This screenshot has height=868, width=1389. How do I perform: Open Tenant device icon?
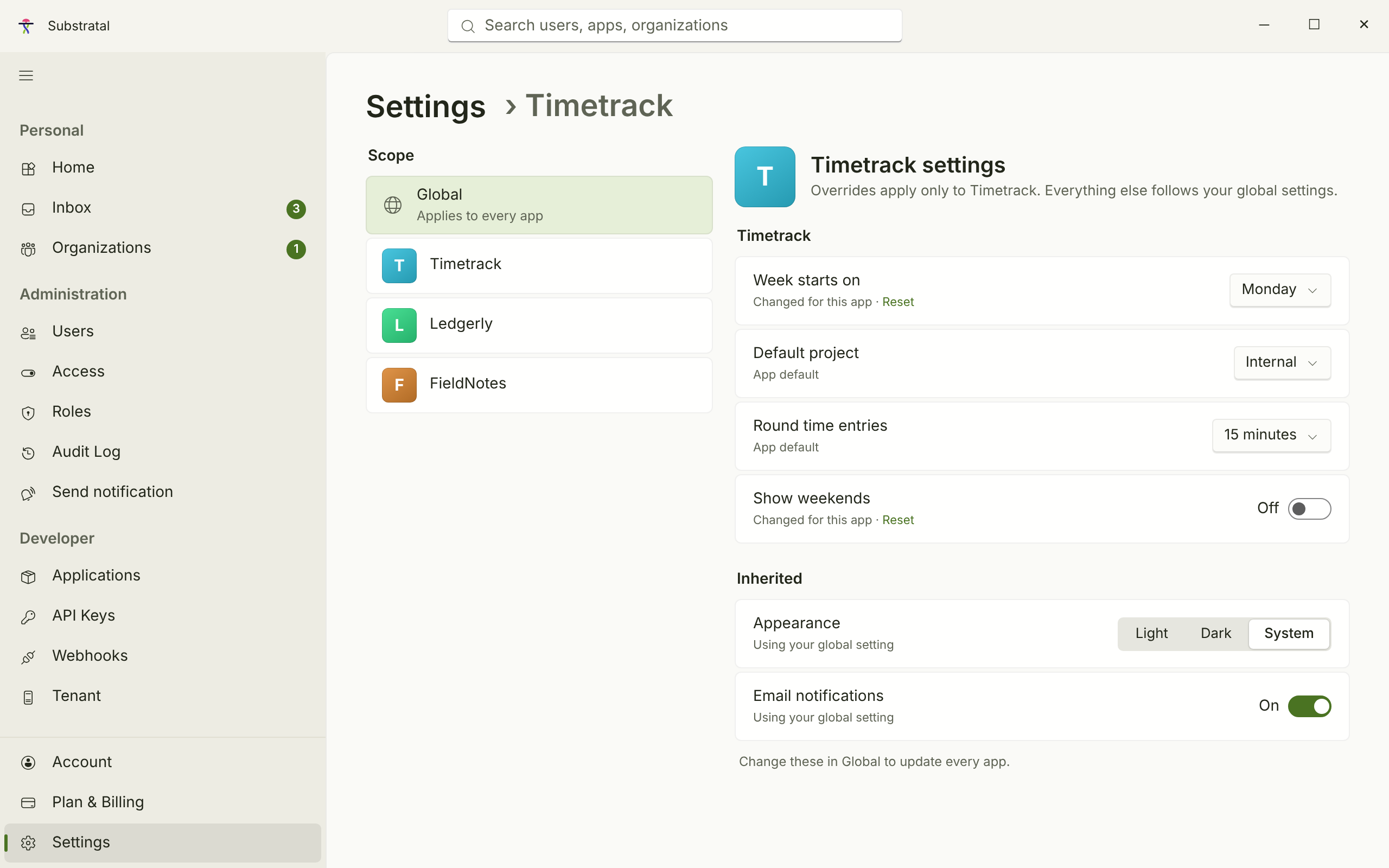click(28, 698)
